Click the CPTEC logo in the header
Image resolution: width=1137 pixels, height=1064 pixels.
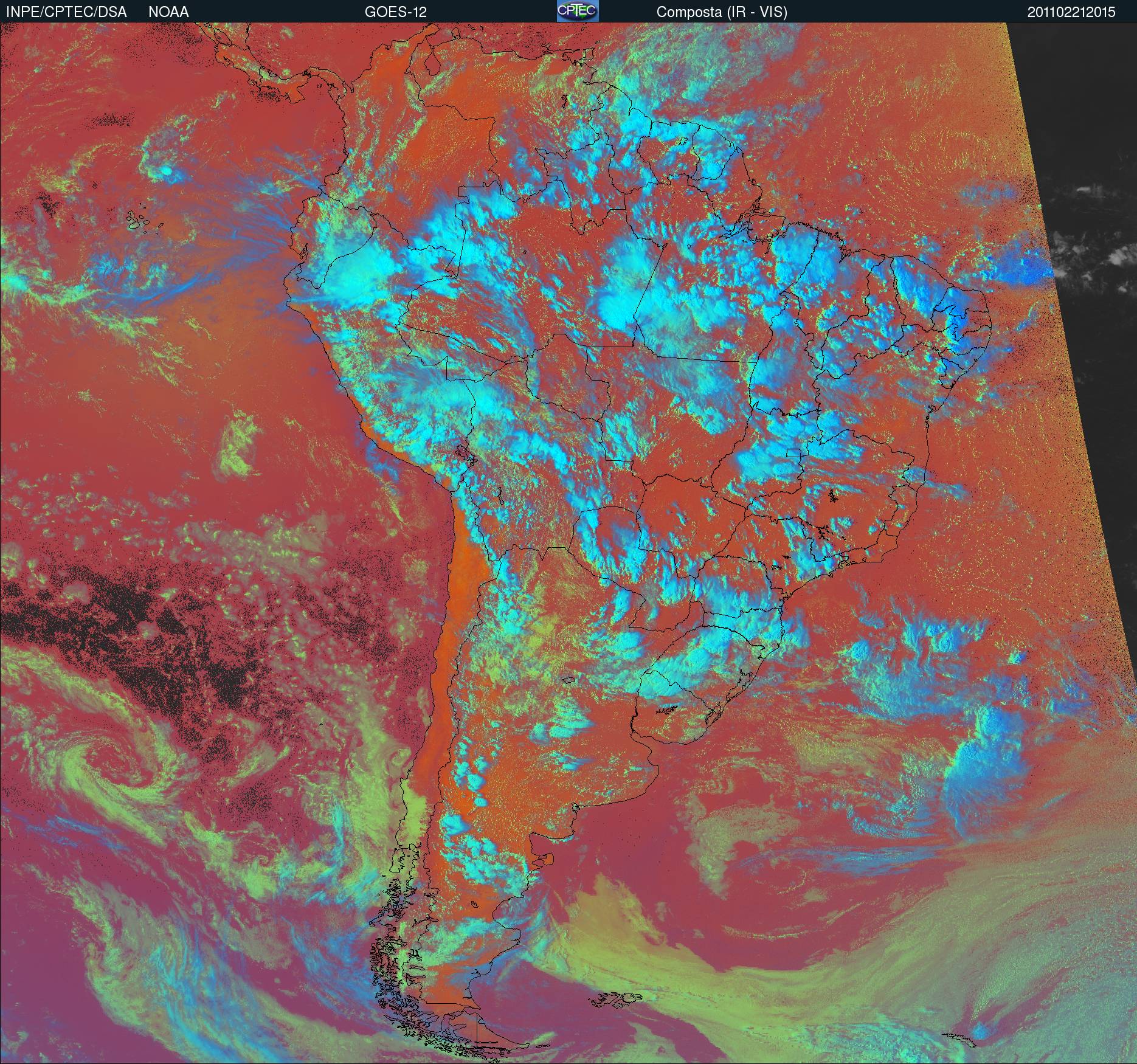point(578,11)
